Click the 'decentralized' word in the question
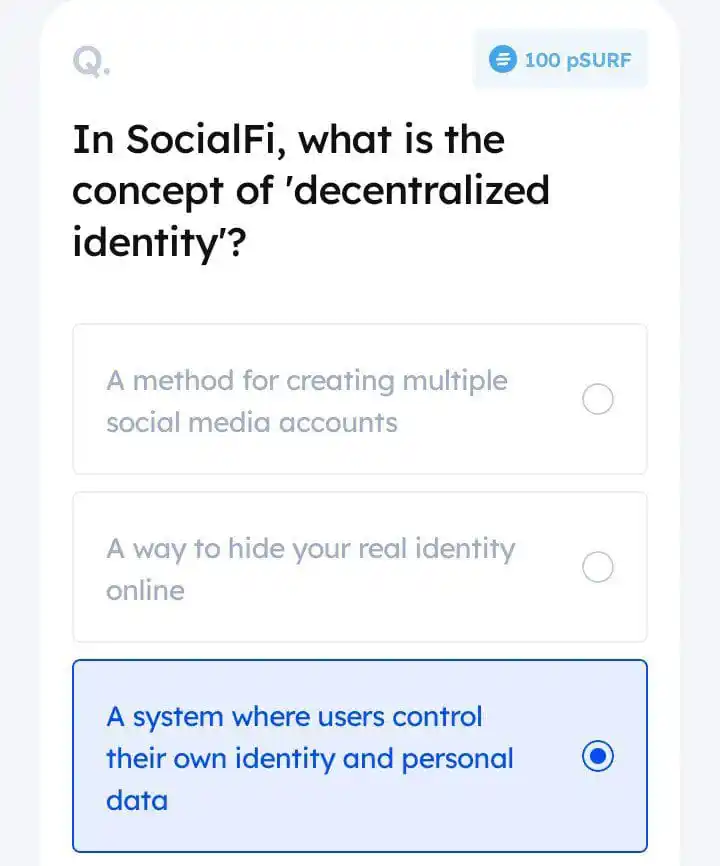 (x=425, y=191)
